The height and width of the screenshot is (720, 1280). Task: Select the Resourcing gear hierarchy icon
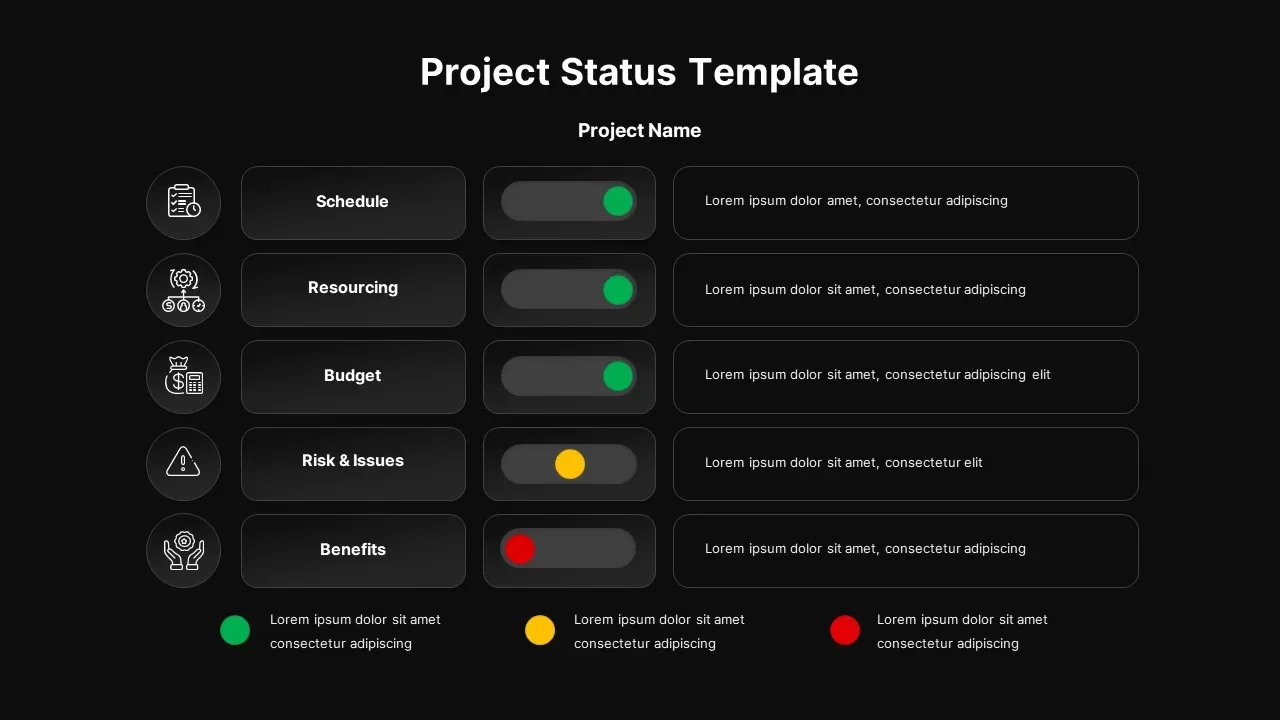pos(184,290)
